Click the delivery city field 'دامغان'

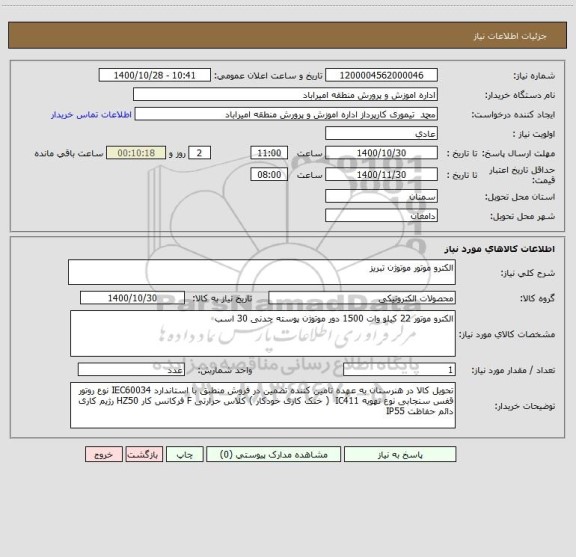point(381,215)
